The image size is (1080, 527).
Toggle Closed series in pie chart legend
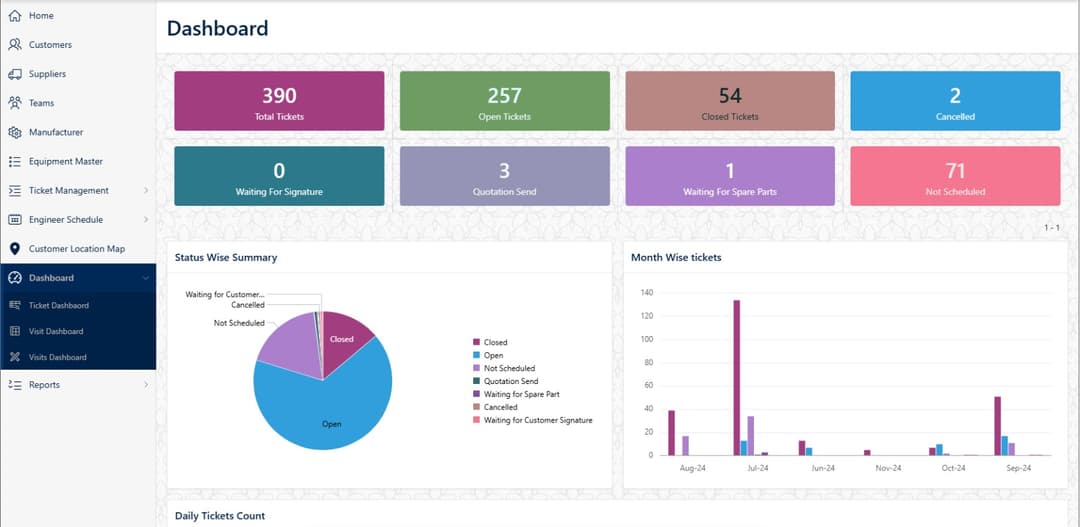[x=495, y=342]
